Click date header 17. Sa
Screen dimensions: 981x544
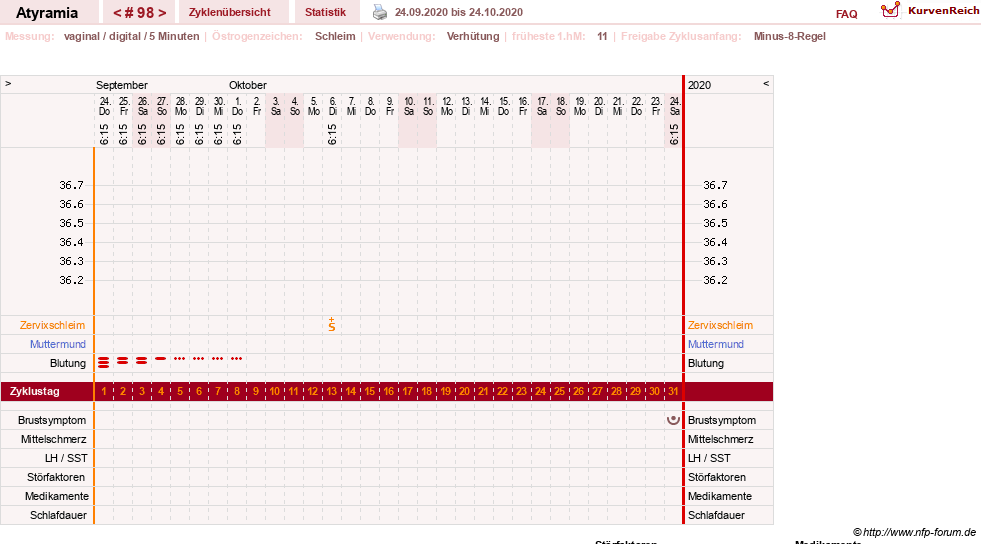542,106
